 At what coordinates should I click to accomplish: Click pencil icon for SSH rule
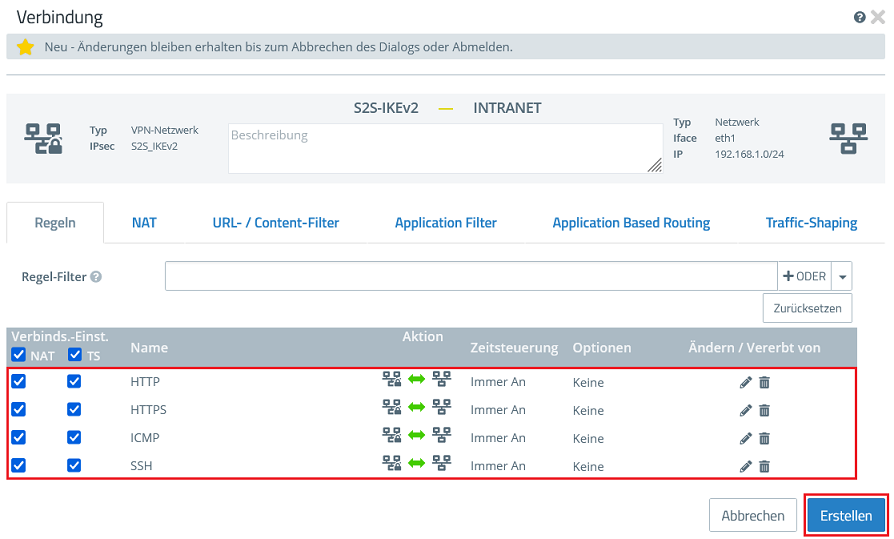point(745,466)
